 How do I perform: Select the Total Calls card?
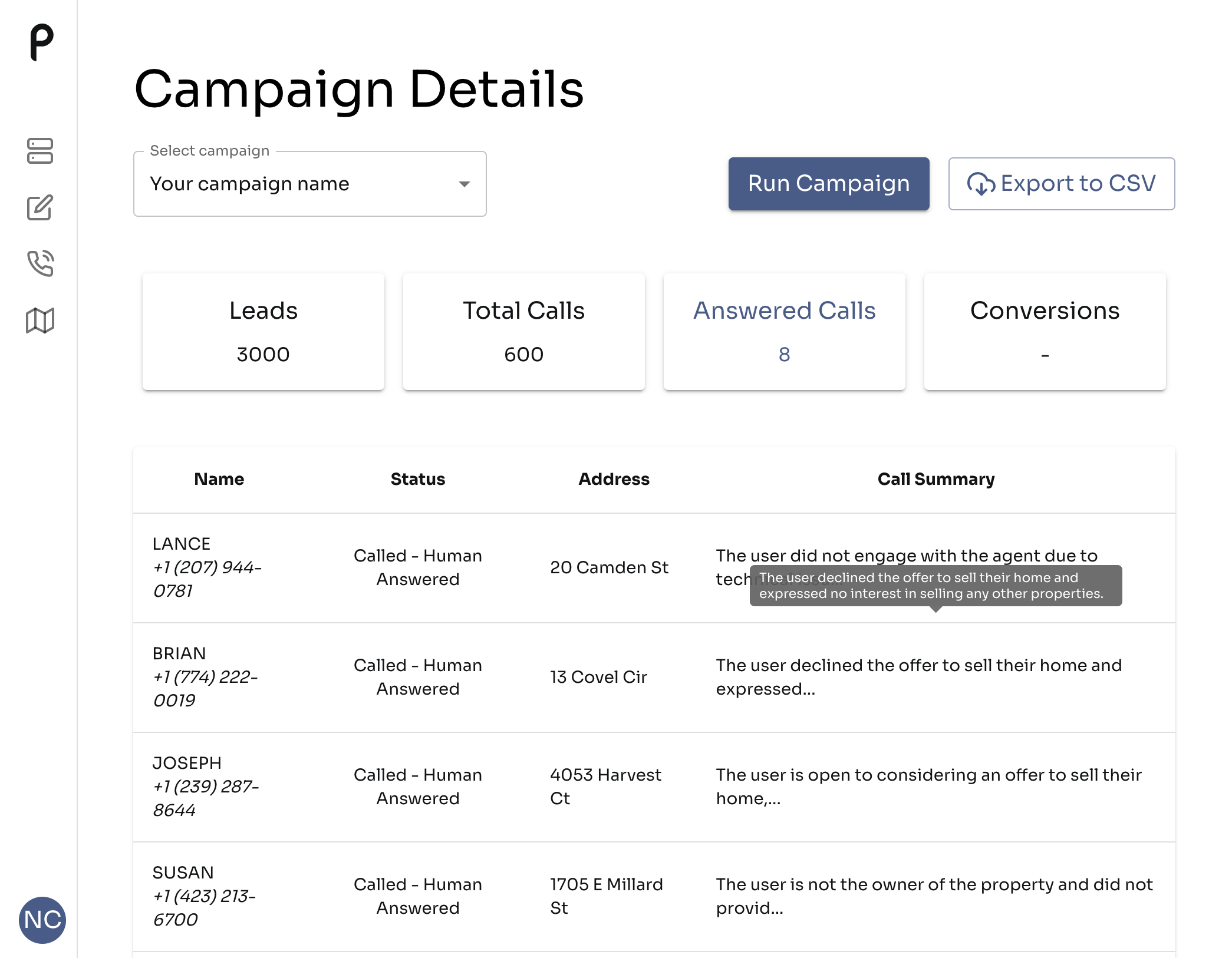click(524, 332)
